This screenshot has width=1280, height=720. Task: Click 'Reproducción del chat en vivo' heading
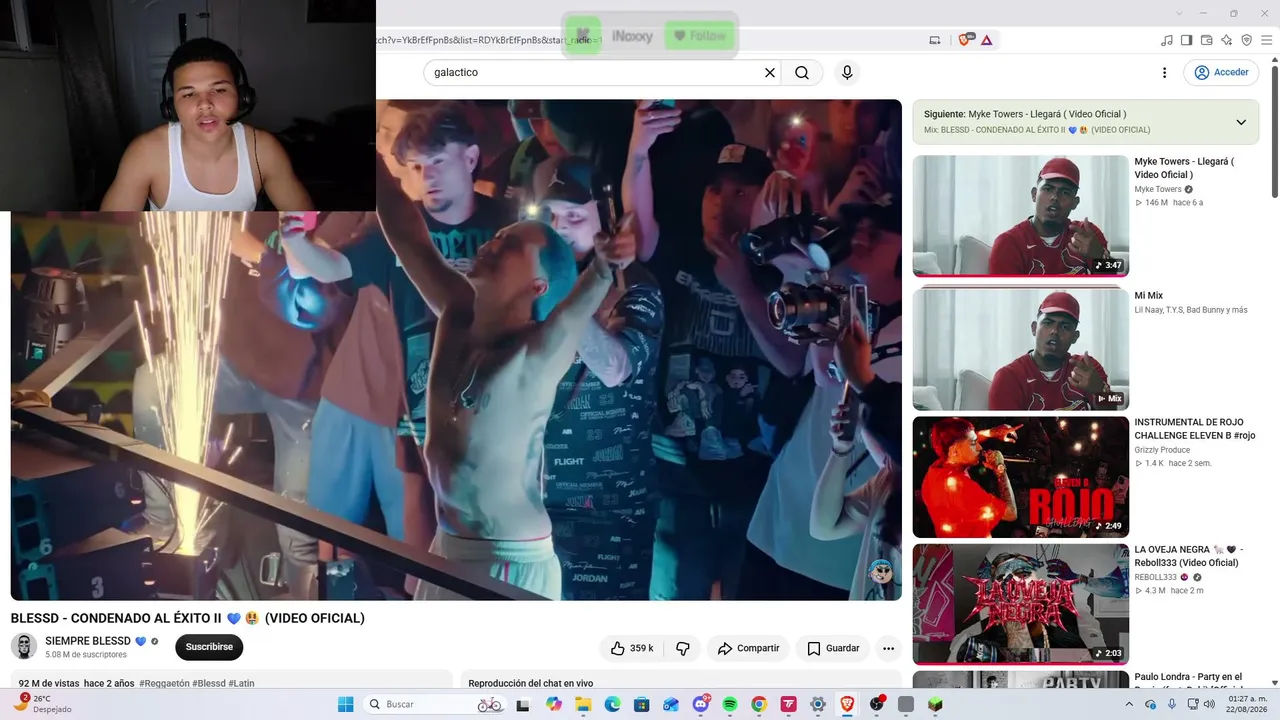pyautogui.click(x=531, y=684)
